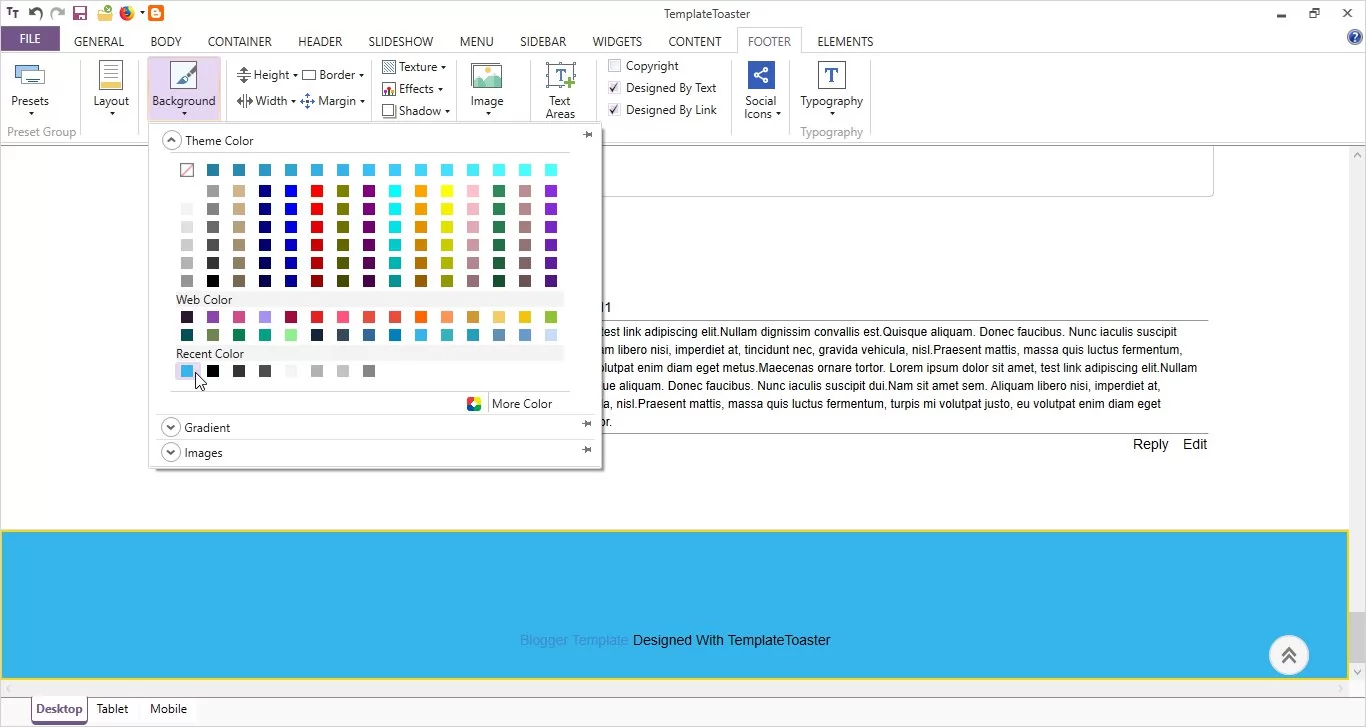Switch to Tablet view

pos(112,709)
